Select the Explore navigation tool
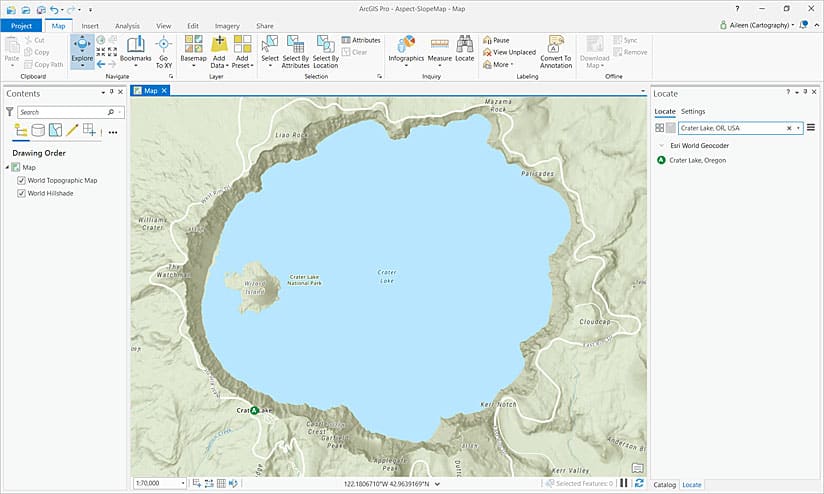The image size is (824, 494). pos(82,52)
